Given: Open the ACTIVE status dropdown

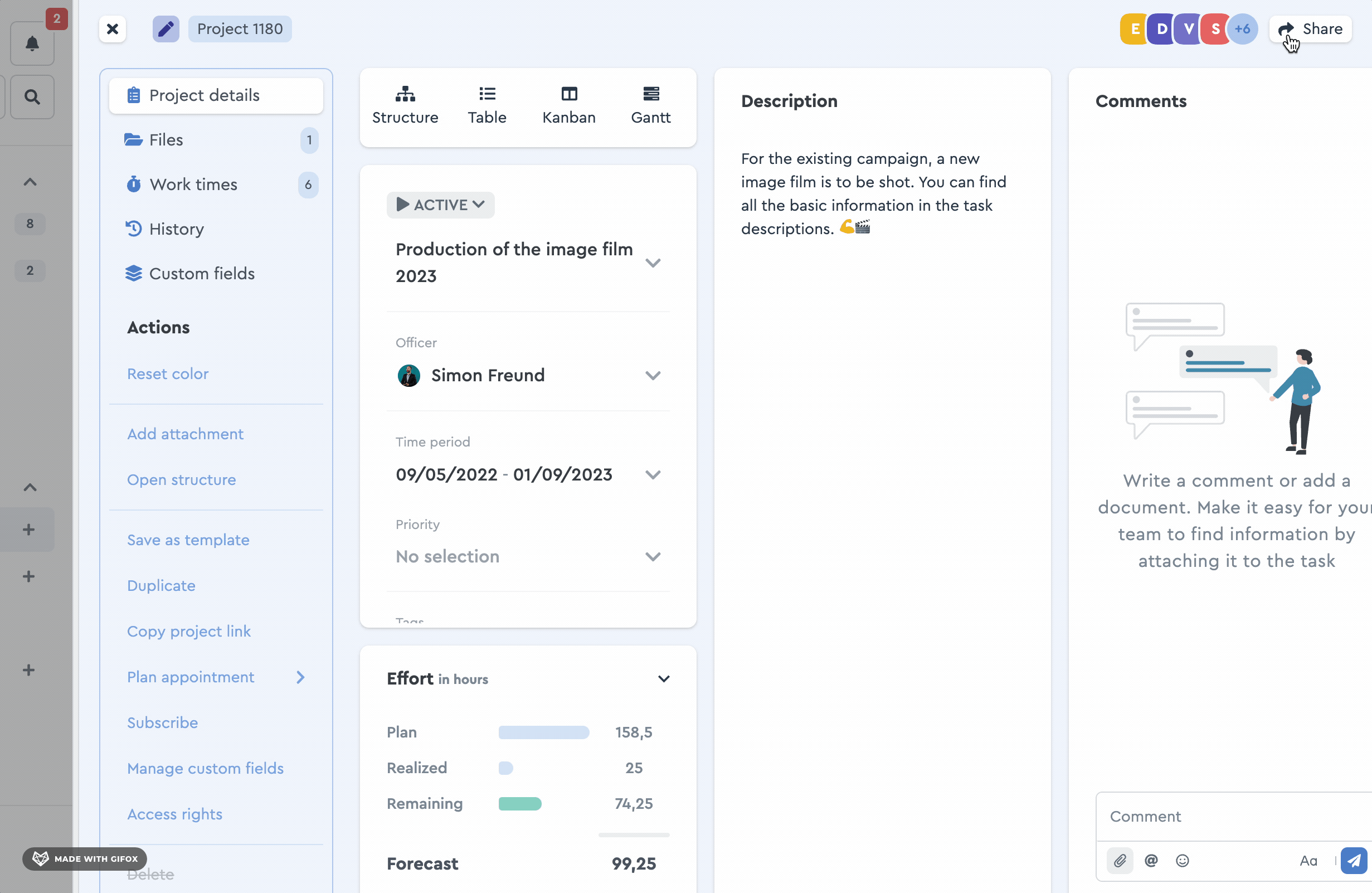Looking at the screenshot, I should tap(440, 205).
